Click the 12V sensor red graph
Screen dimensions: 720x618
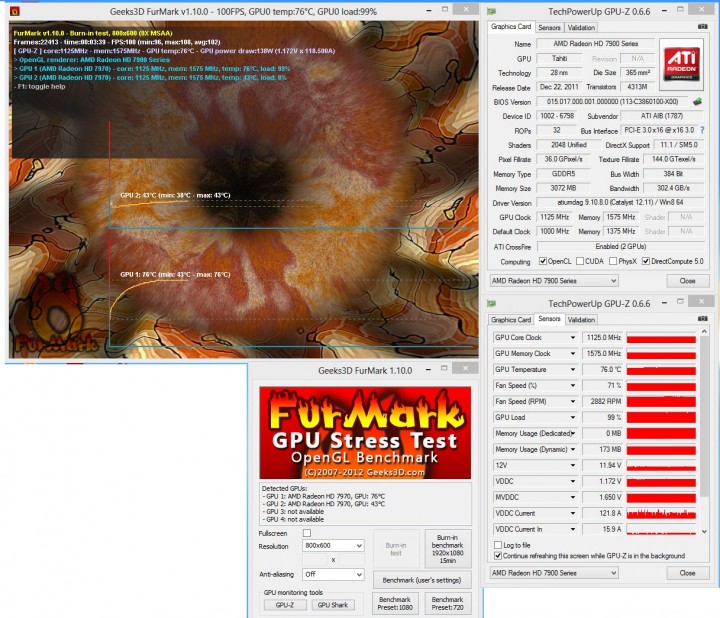tap(661, 465)
